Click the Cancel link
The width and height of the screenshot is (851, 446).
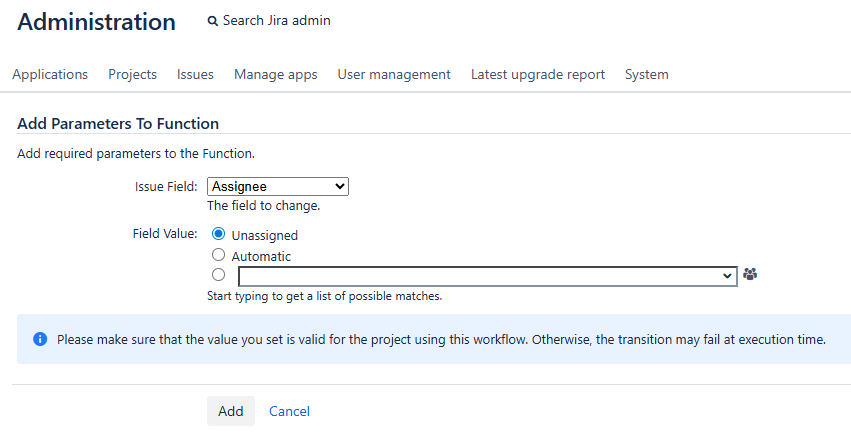(x=289, y=411)
